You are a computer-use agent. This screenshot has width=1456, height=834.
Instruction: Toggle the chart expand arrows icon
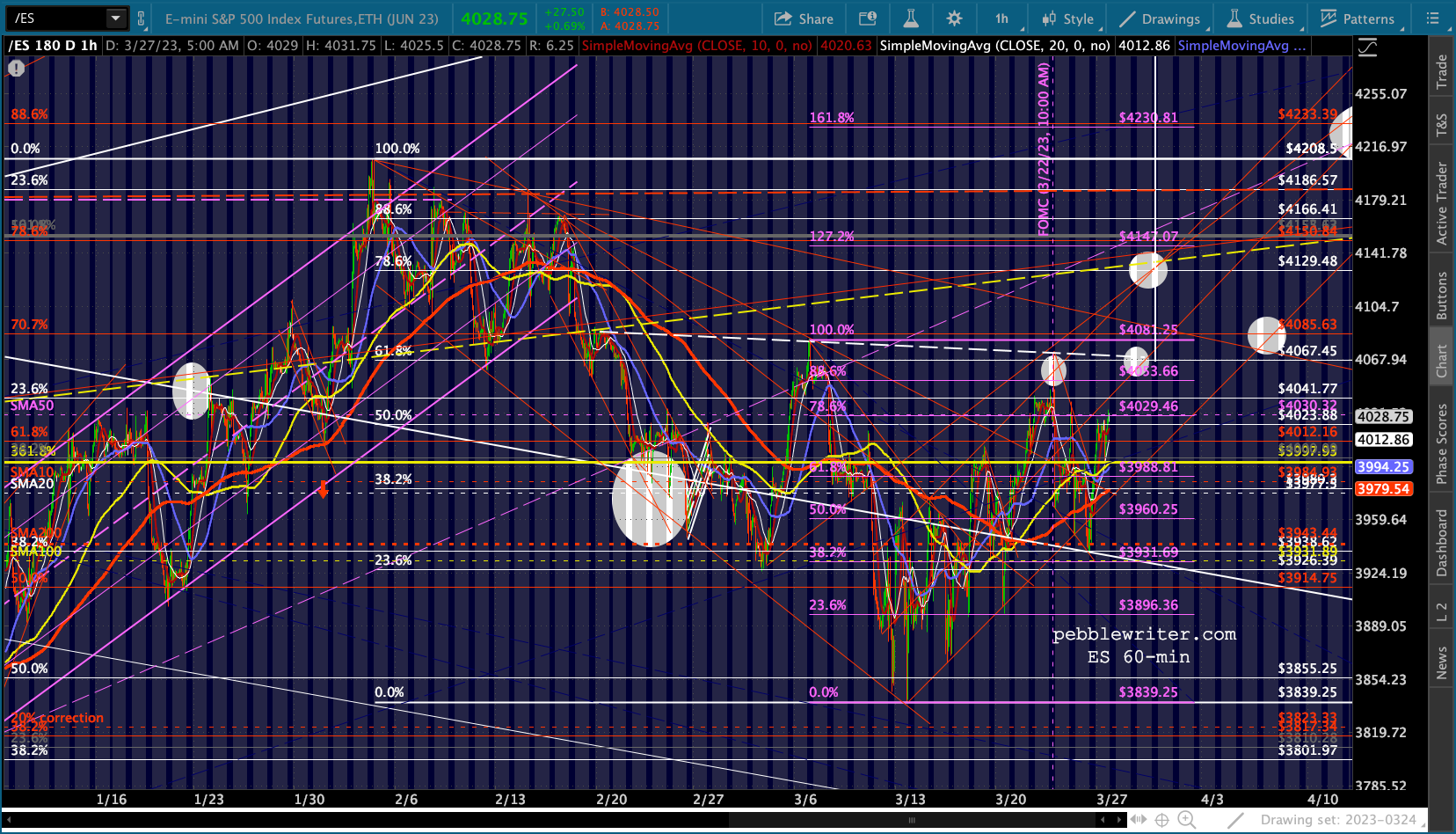coord(1138,820)
